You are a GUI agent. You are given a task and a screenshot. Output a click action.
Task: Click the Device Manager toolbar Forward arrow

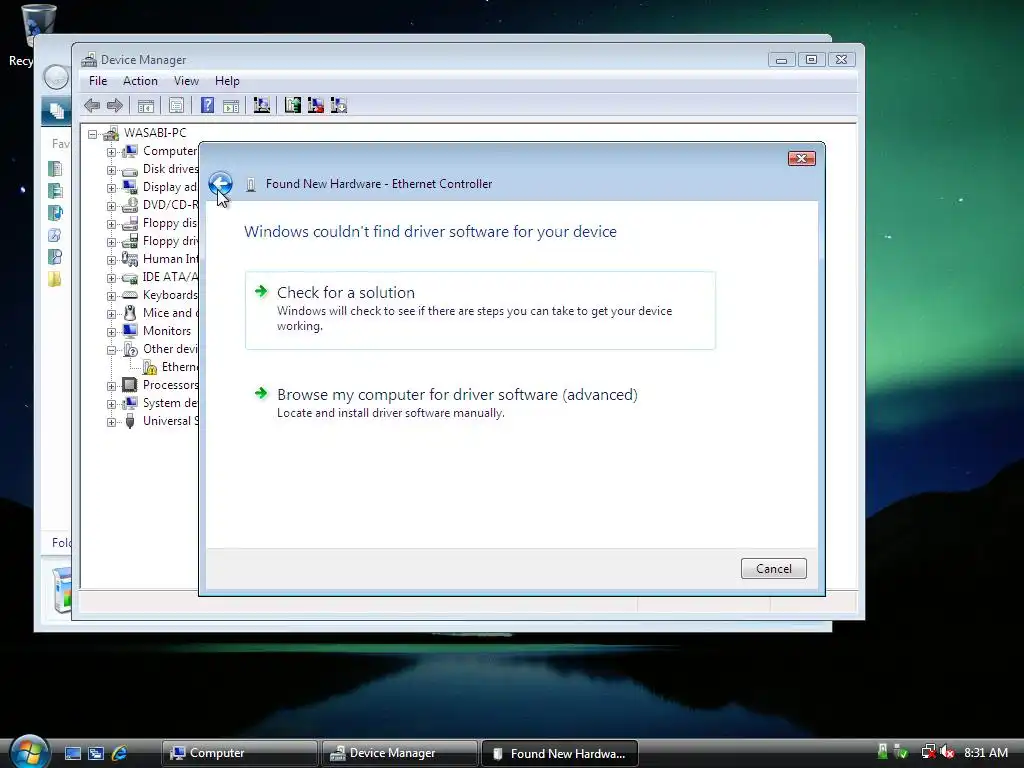pyautogui.click(x=115, y=105)
